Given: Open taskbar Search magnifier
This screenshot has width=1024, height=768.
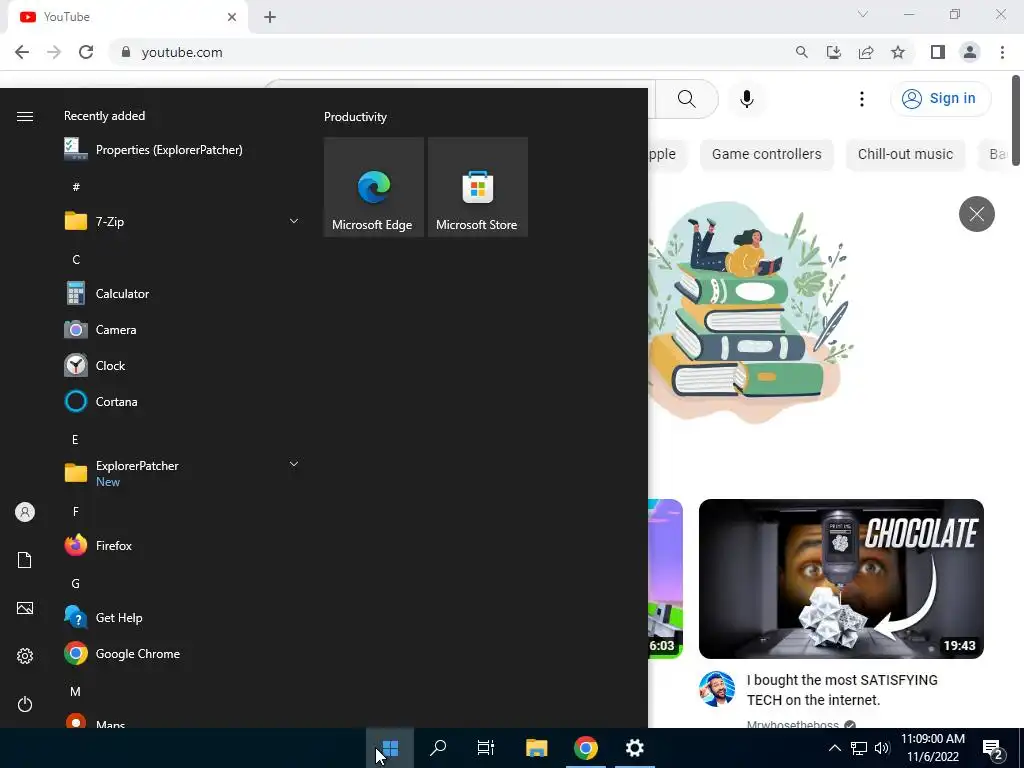Looking at the screenshot, I should pyautogui.click(x=438, y=748).
